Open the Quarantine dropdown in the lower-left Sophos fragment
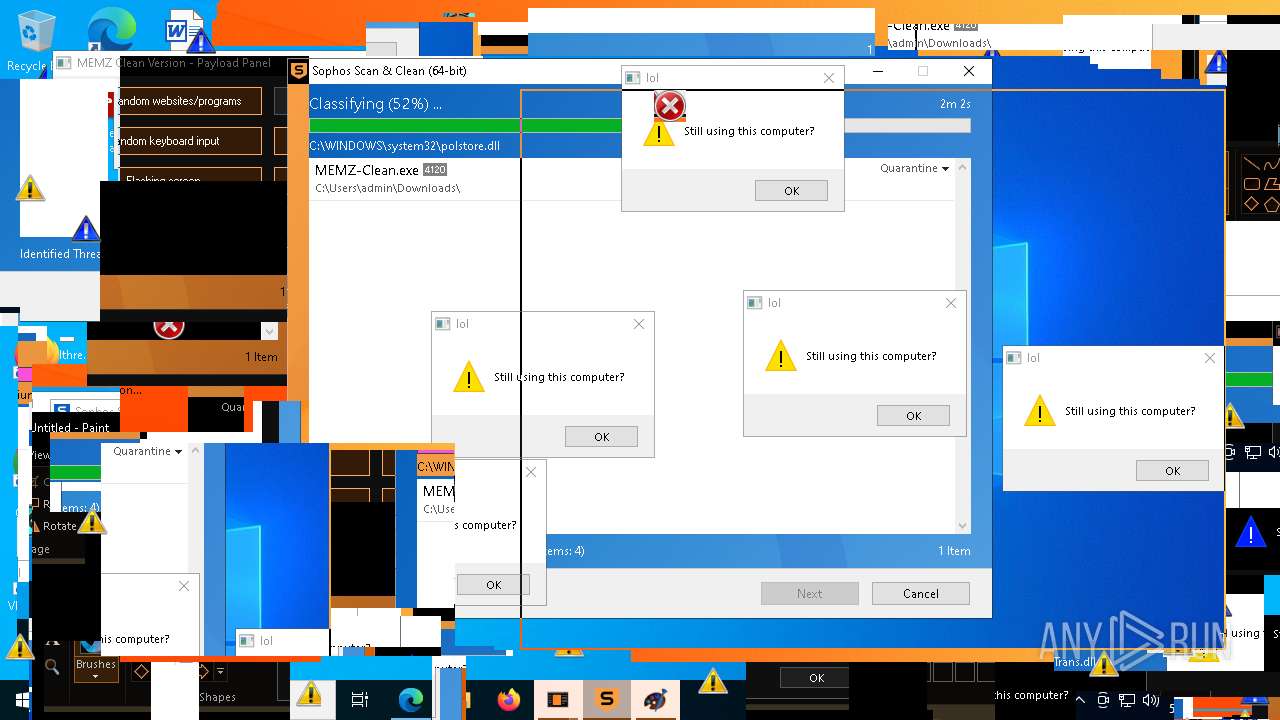Viewport: 1280px width, 720px height. tap(148, 451)
